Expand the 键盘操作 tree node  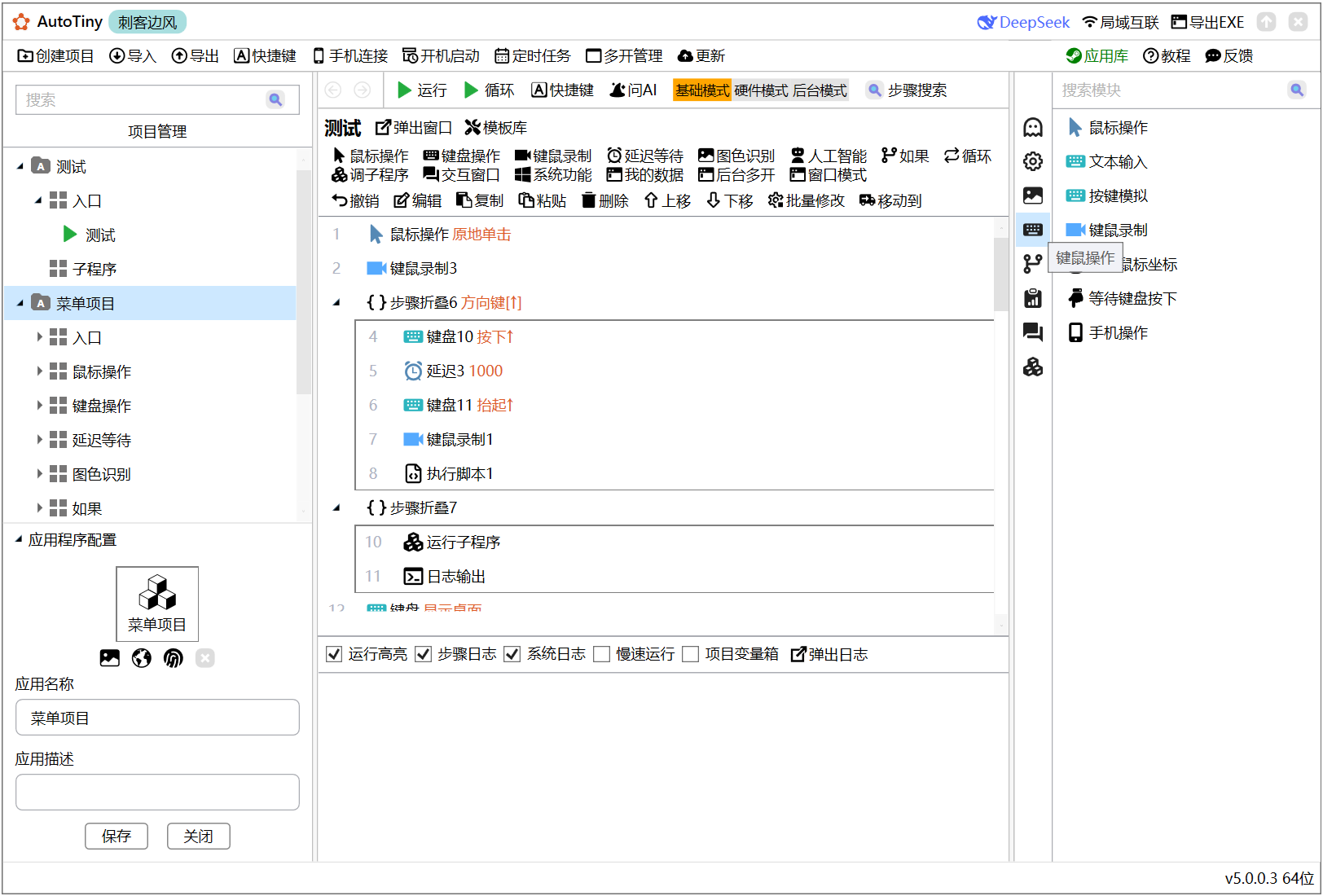[39, 406]
